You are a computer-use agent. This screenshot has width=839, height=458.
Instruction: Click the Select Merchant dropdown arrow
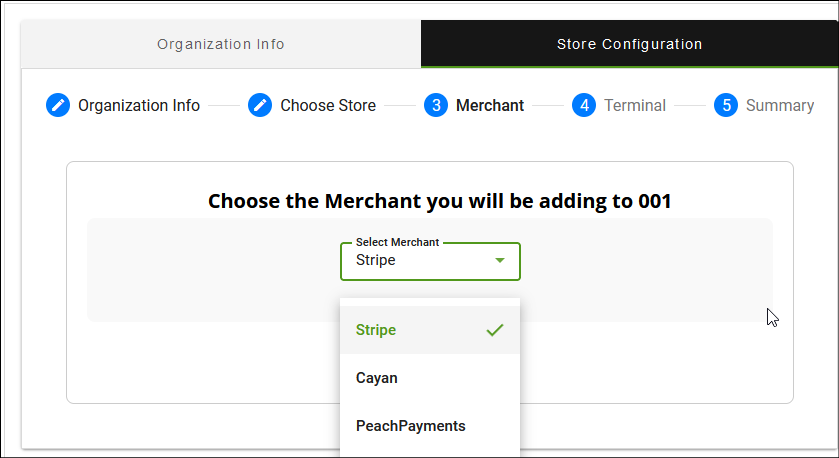(x=500, y=261)
